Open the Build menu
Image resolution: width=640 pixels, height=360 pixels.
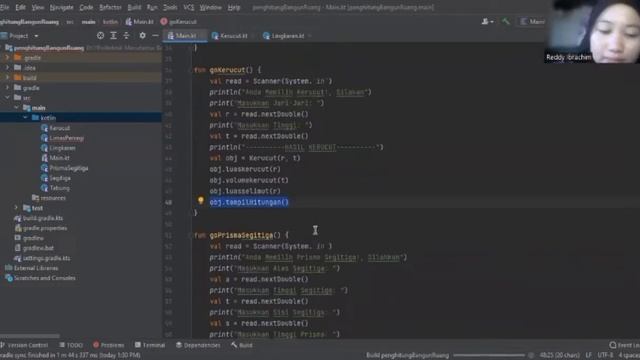(x=134, y=7)
